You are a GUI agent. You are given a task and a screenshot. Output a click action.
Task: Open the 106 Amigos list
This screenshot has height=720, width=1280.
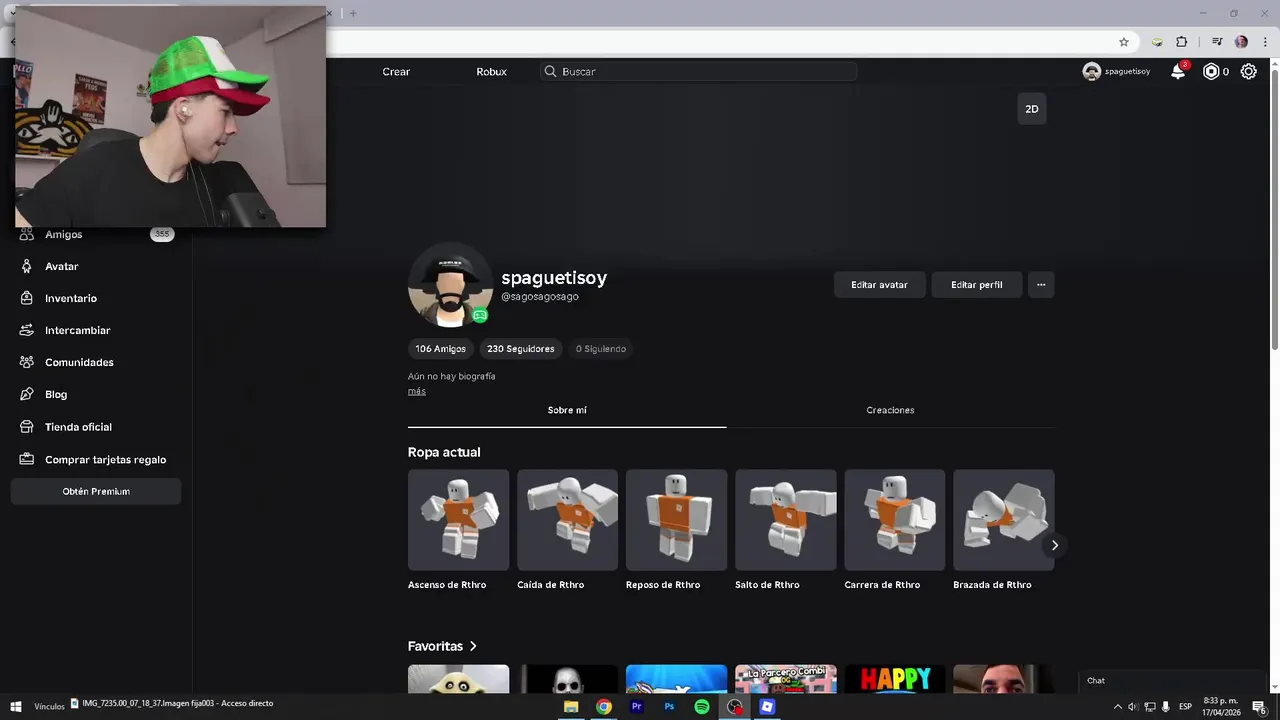440,349
